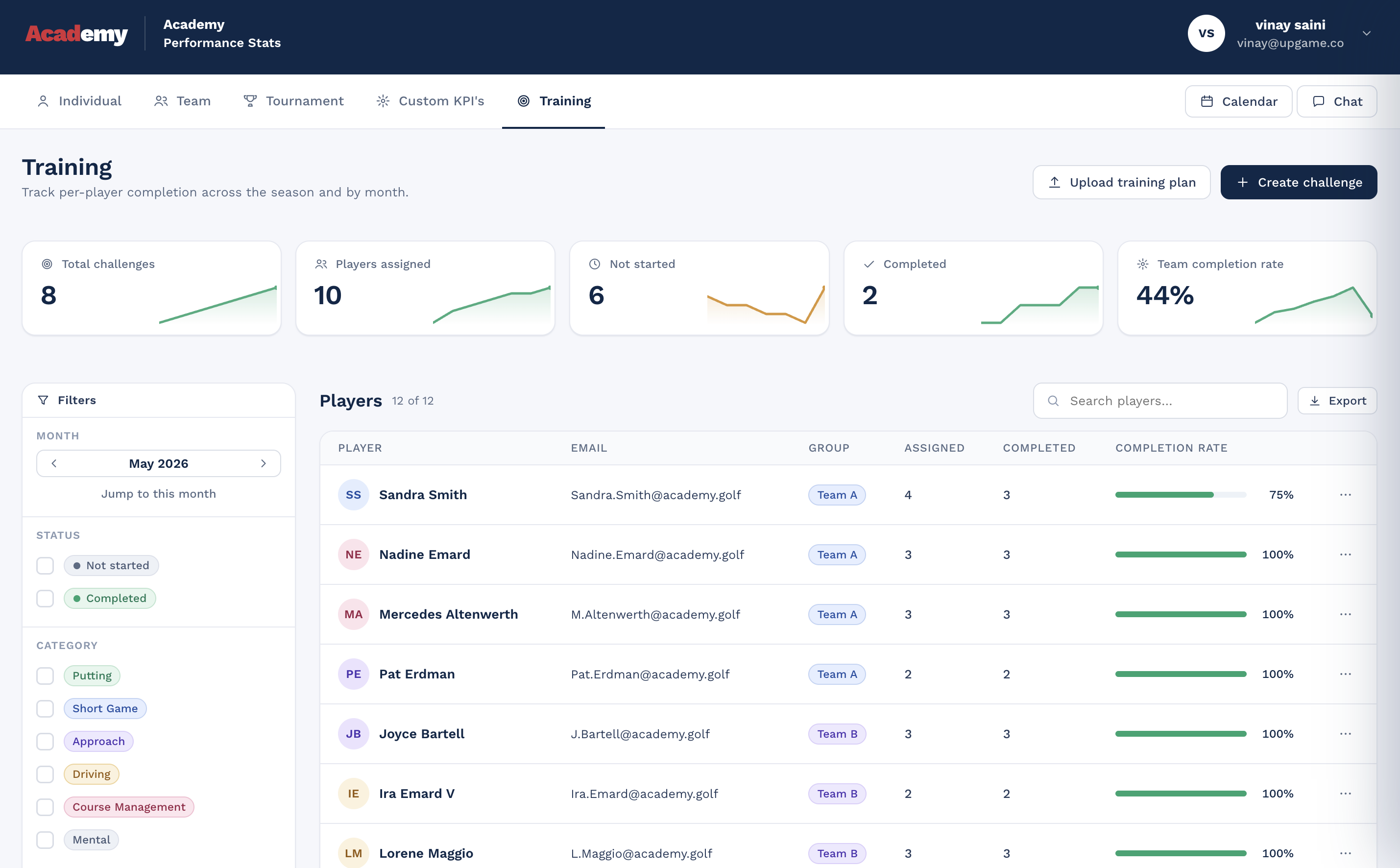Check the Approach category filter
Viewport: 1400px width, 868px height.
[45, 741]
